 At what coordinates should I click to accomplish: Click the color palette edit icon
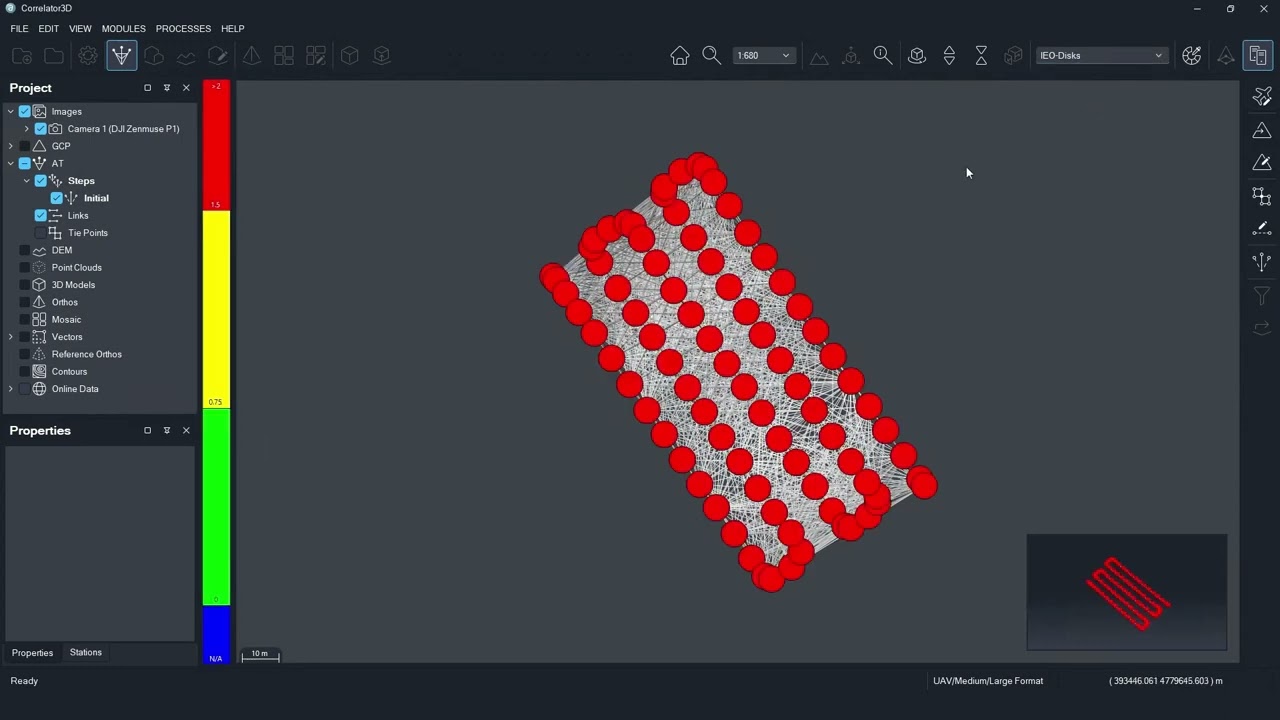pos(1191,56)
